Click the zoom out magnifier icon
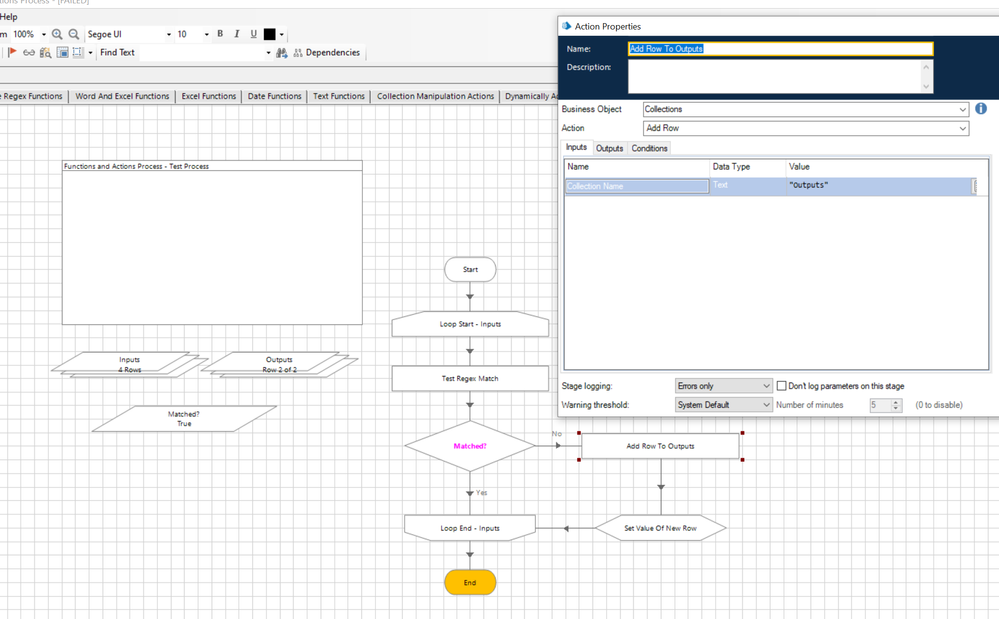 (74, 34)
